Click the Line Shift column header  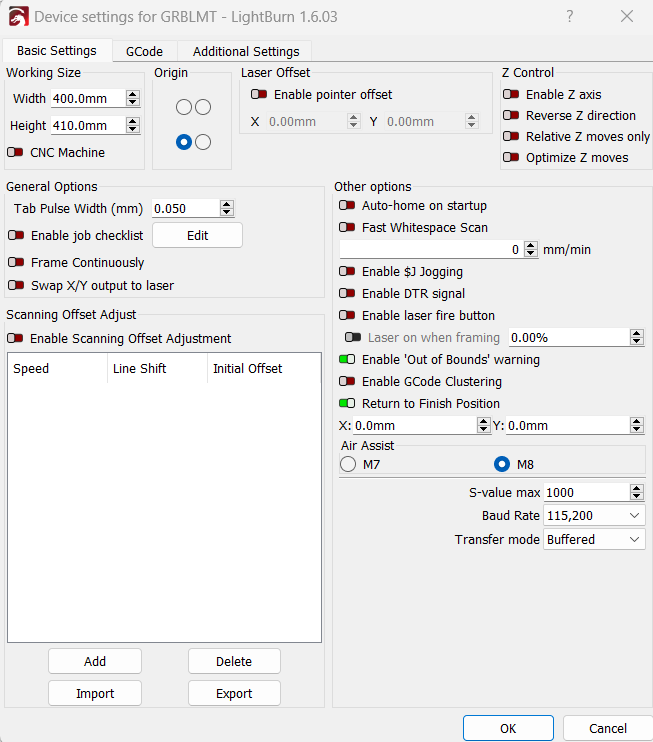(x=158, y=368)
